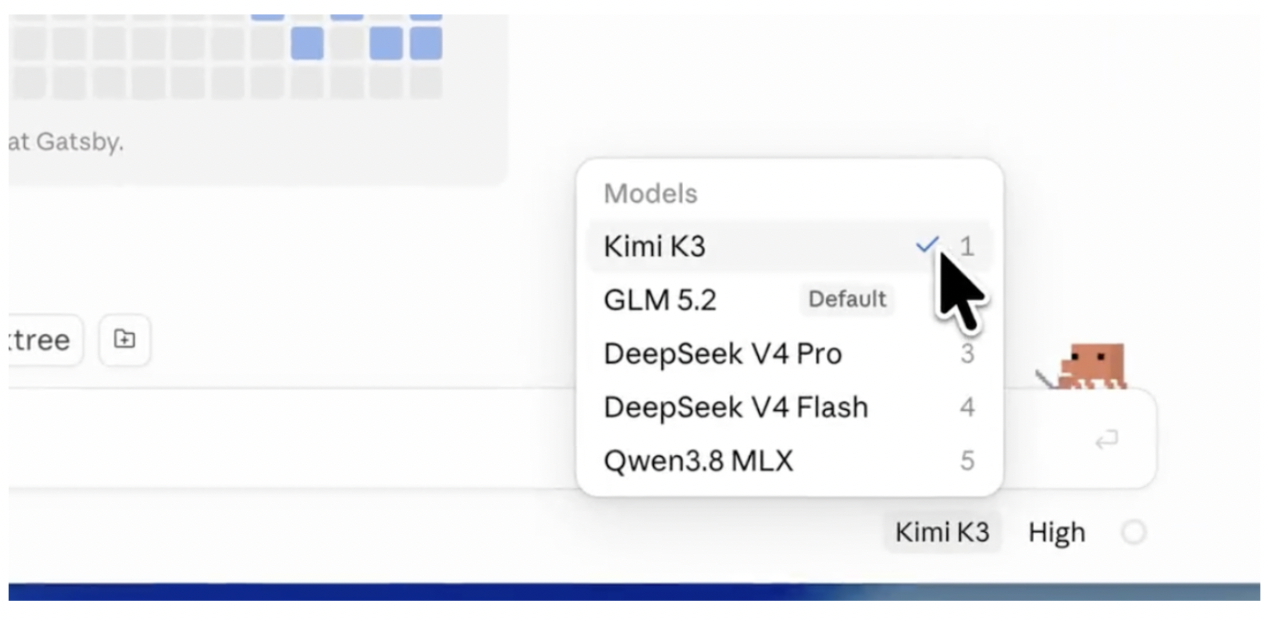Choose GLM 5.2 from Models list
This screenshot has width=1268, height=620.
789,300
